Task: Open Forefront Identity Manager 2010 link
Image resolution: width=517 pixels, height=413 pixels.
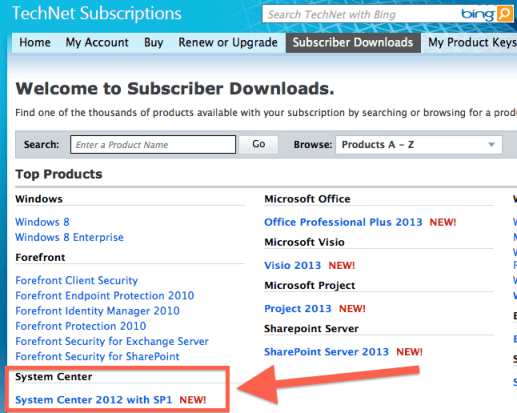Action: pos(98,311)
